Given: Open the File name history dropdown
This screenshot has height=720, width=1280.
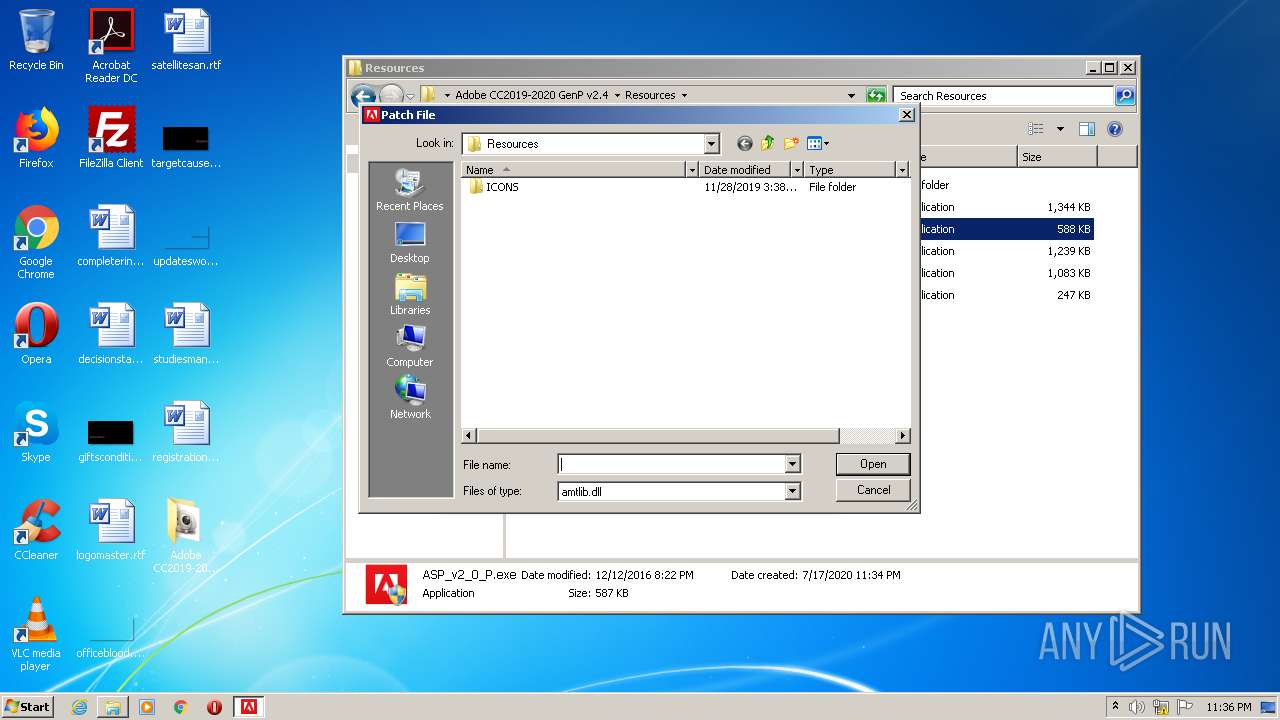Looking at the screenshot, I should (x=792, y=464).
